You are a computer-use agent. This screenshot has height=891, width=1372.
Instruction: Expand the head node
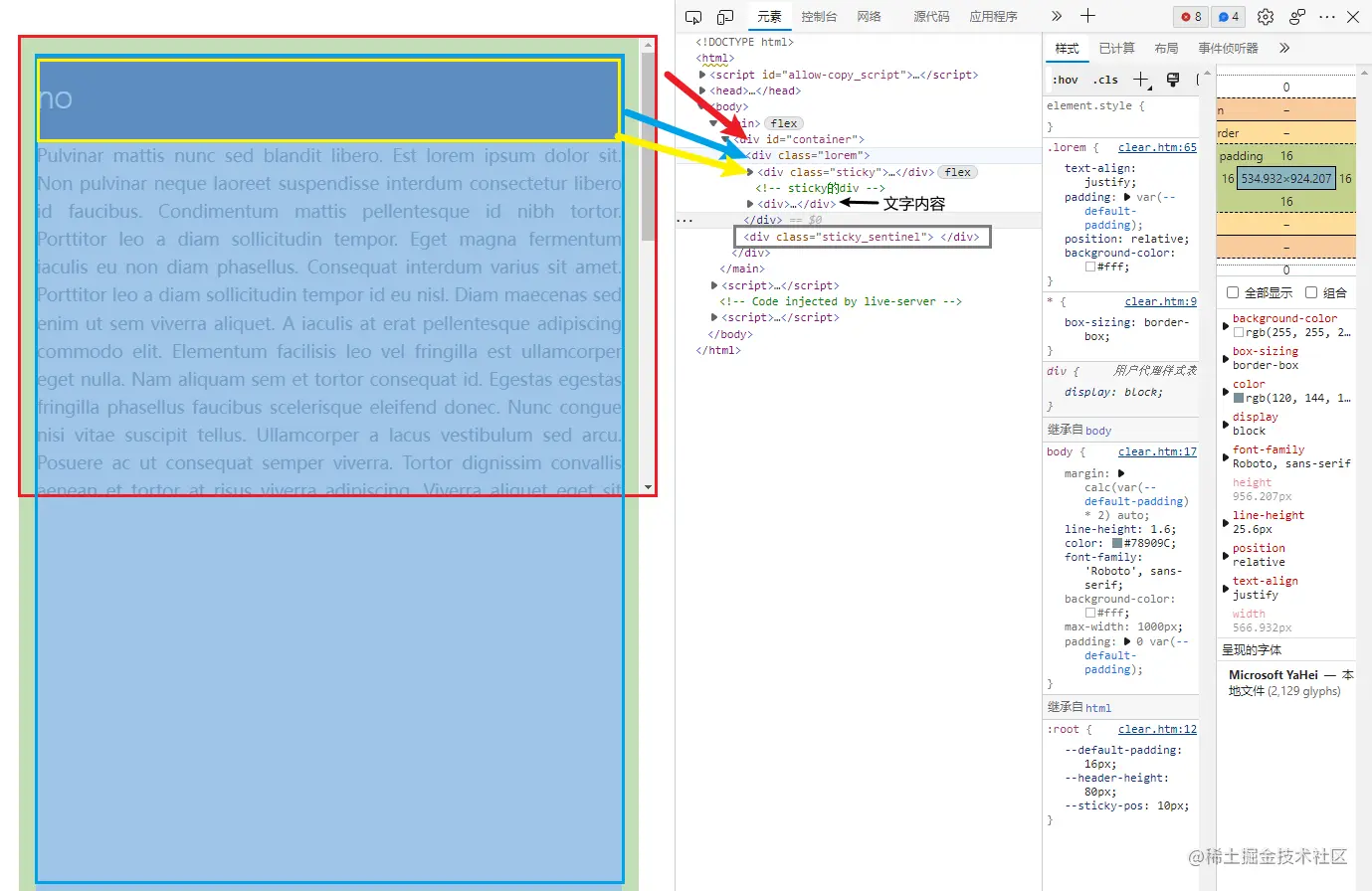tap(702, 90)
